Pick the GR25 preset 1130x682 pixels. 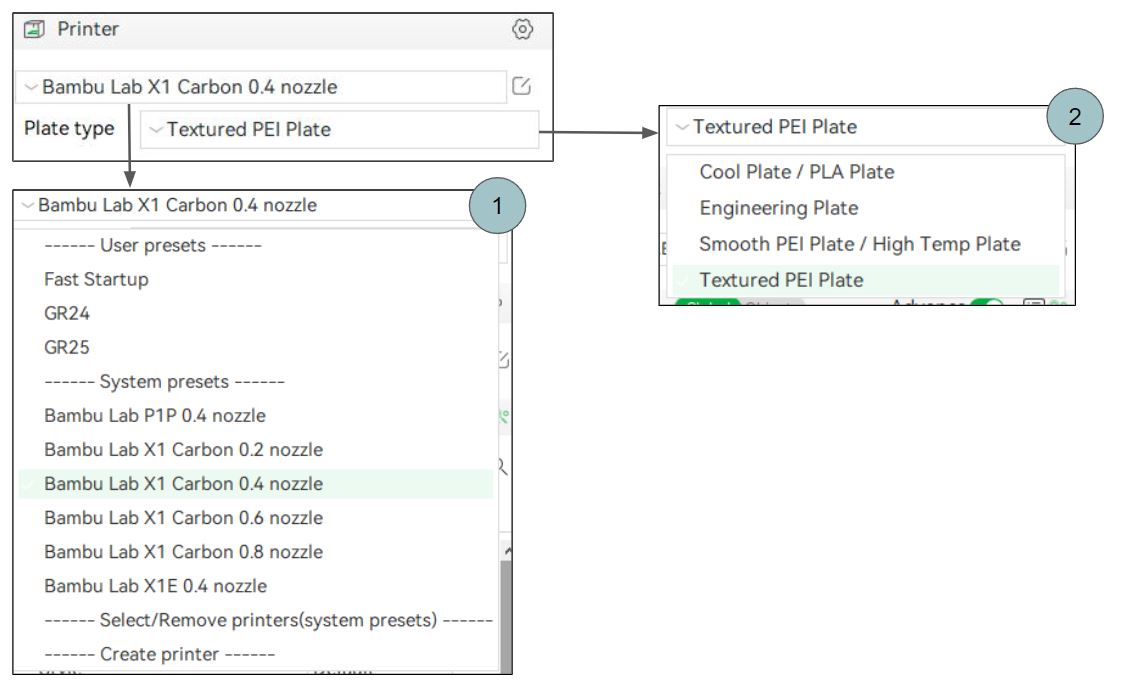coord(67,347)
